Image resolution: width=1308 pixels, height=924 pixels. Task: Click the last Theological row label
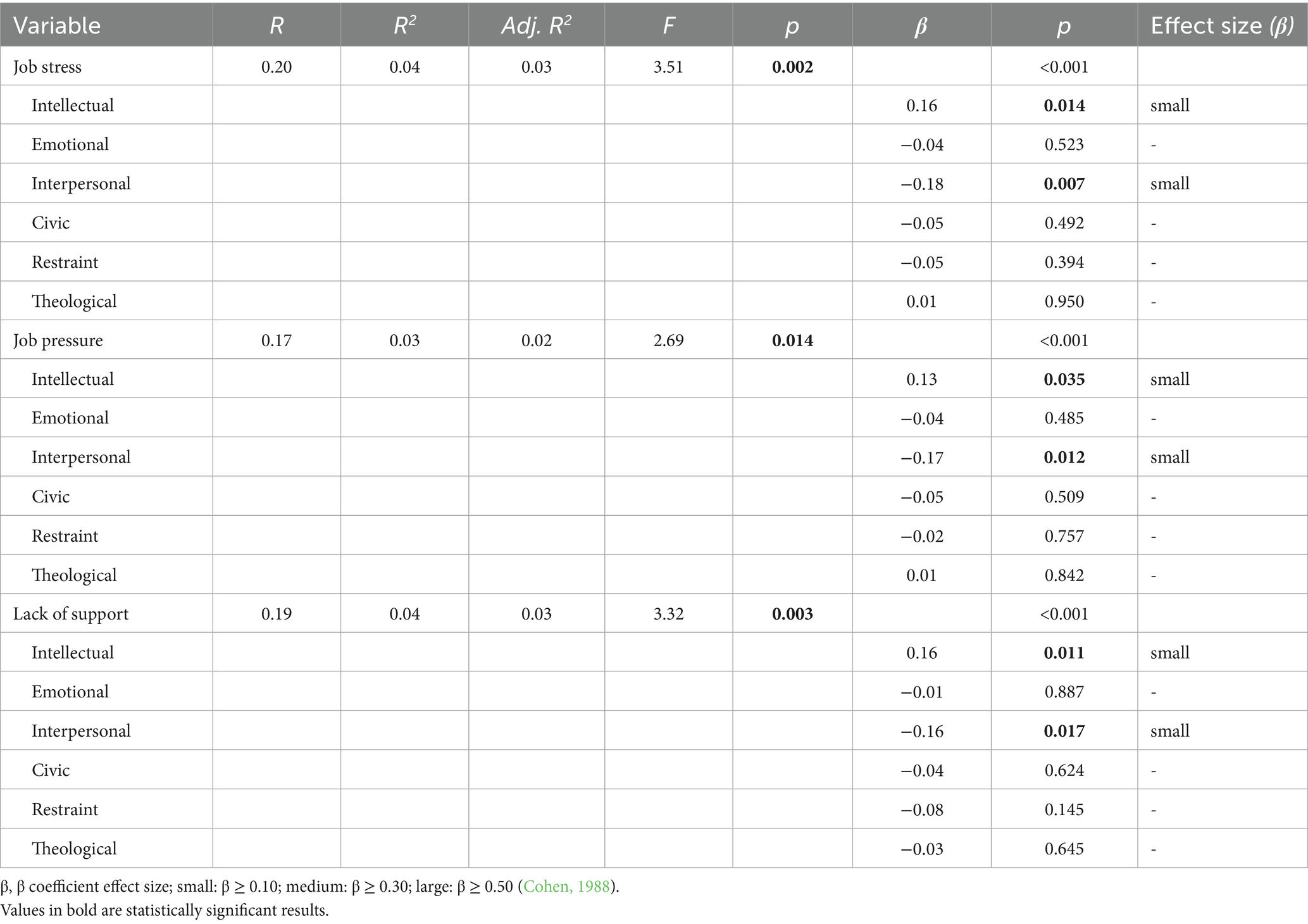click(74, 848)
